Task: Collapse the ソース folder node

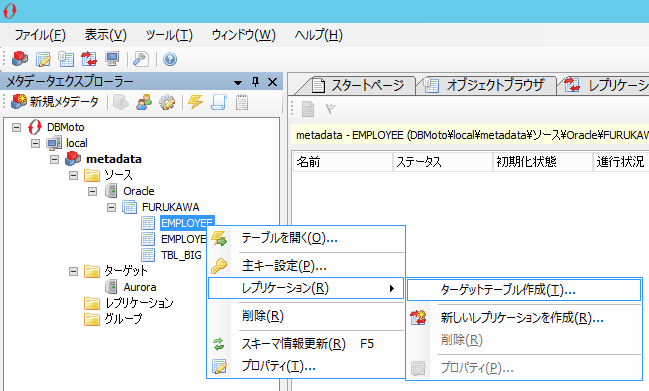Action: (x=74, y=175)
